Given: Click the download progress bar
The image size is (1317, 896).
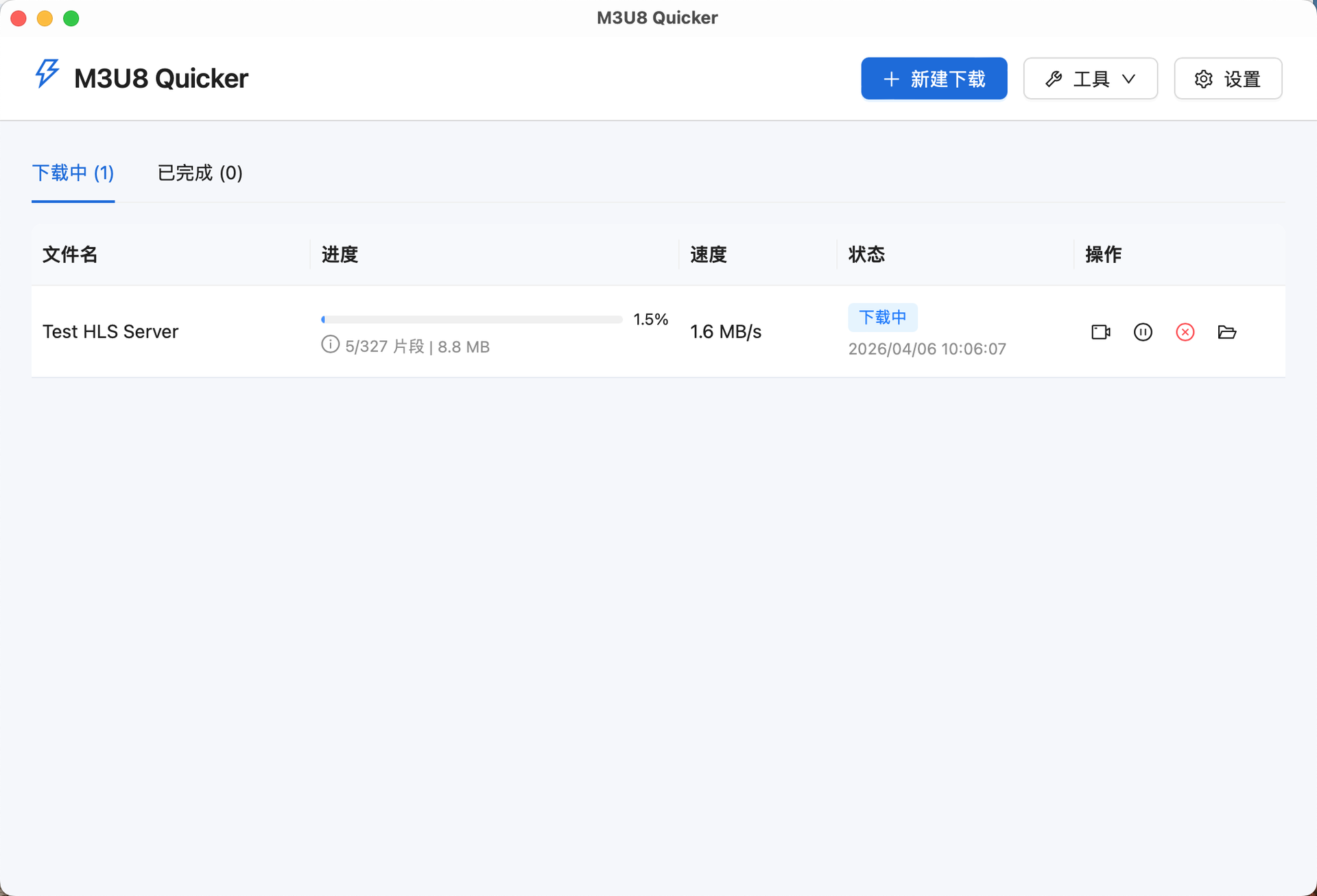Looking at the screenshot, I should pyautogui.click(x=471, y=320).
